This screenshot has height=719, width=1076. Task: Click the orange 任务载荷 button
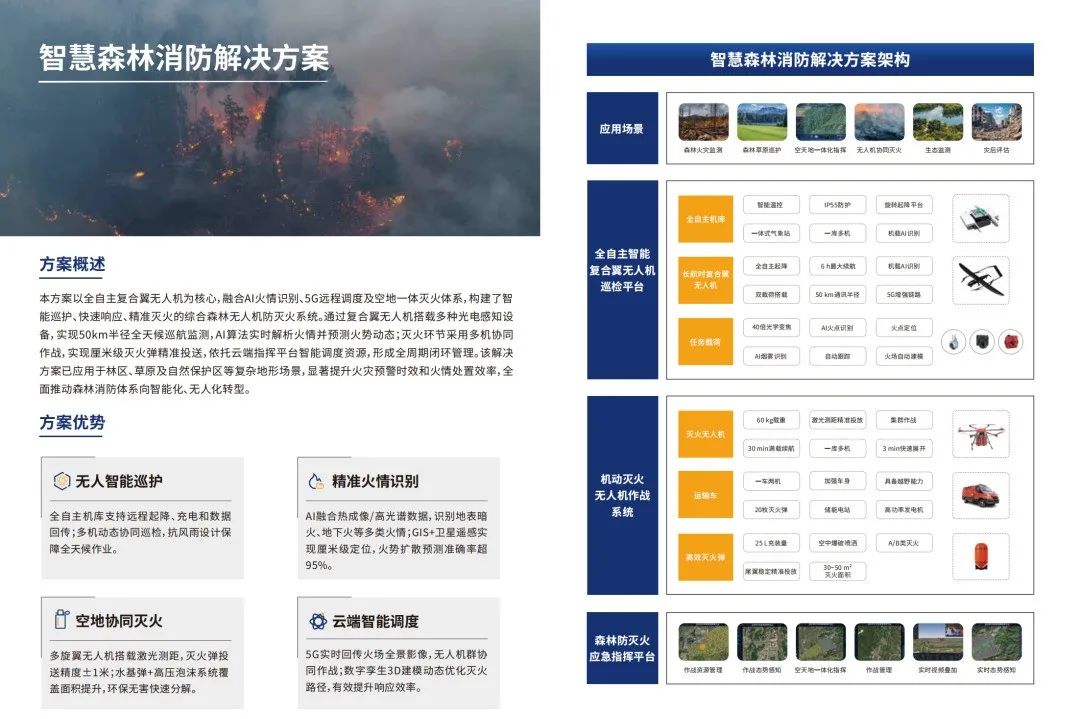click(x=706, y=341)
